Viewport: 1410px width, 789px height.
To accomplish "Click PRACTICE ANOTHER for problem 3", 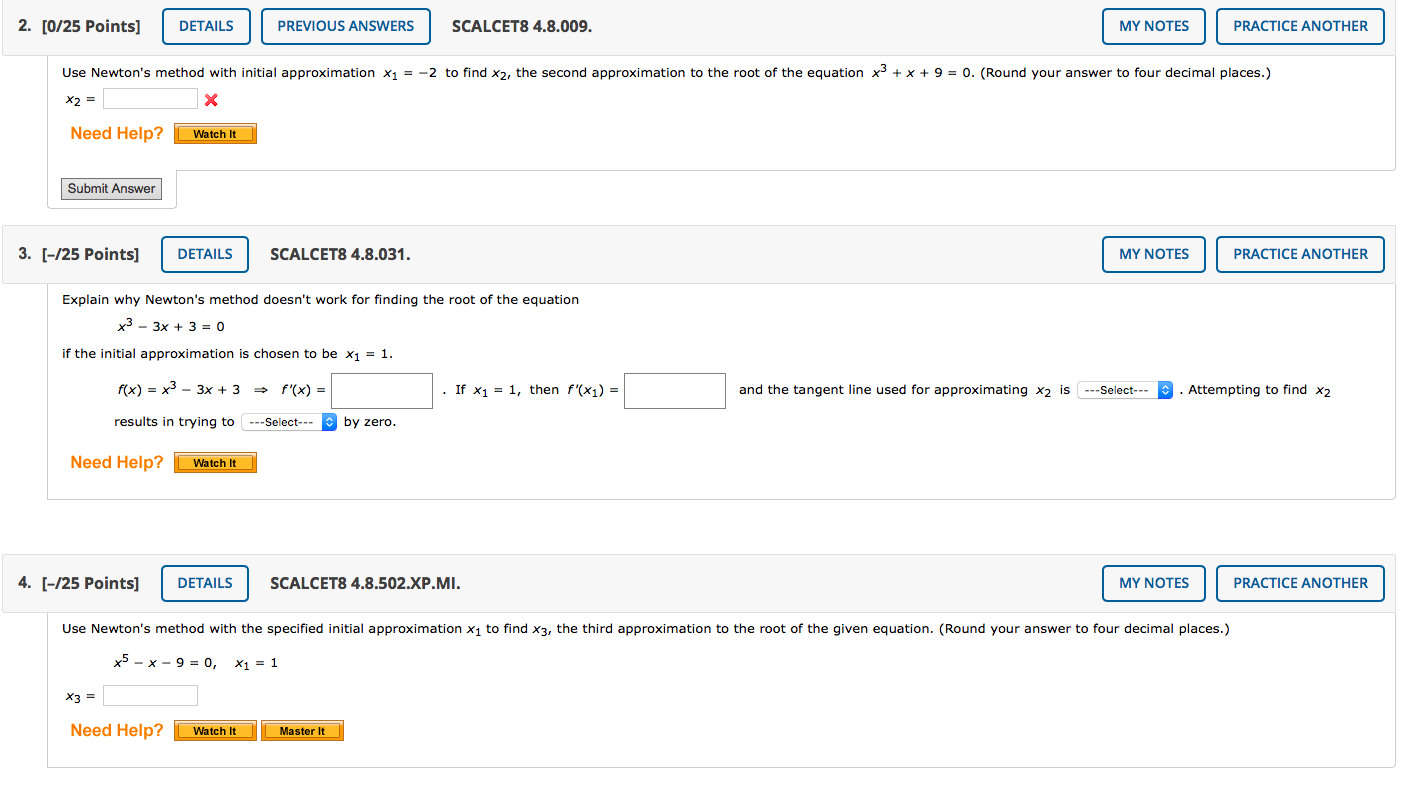I will pos(1300,254).
